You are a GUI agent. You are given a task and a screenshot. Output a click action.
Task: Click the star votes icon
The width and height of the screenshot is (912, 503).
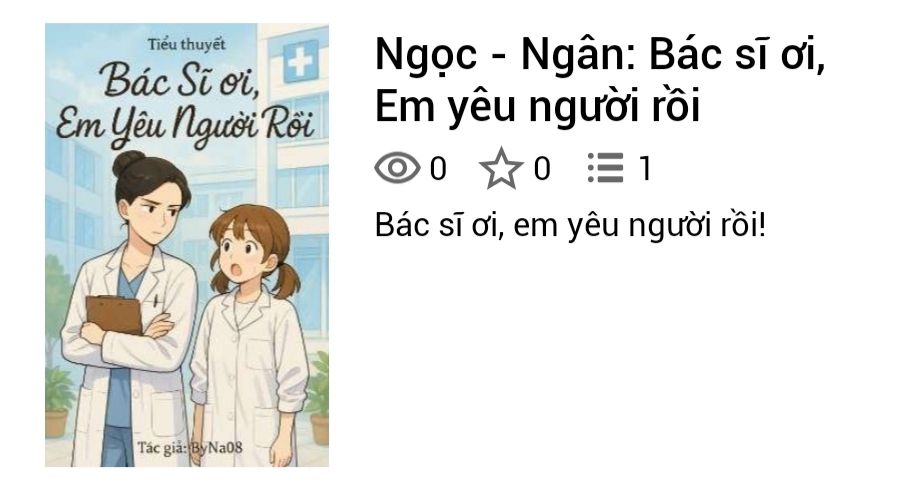click(x=501, y=169)
